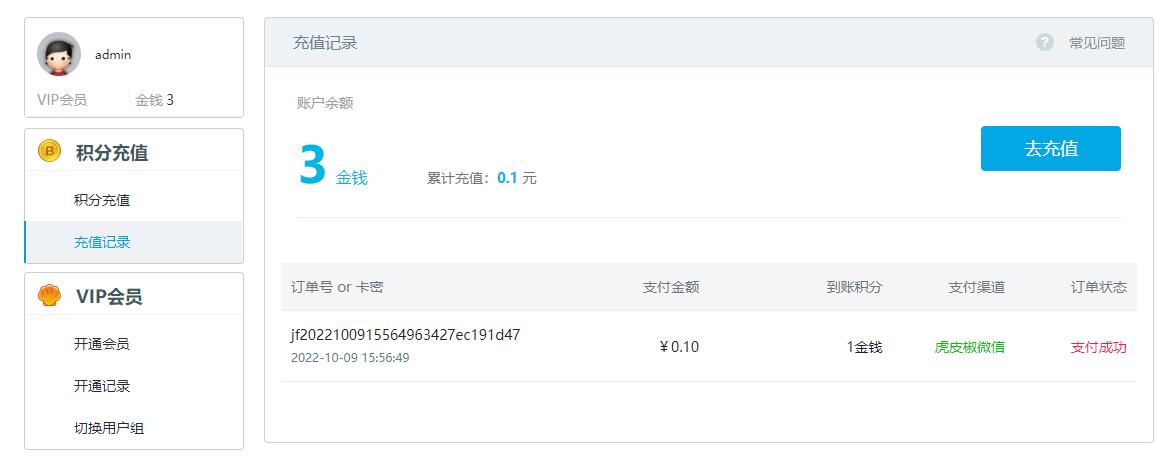The image size is (1176, 471).
Task: Open 积分充值 in the sidebar menu
Action: (102, 200)
